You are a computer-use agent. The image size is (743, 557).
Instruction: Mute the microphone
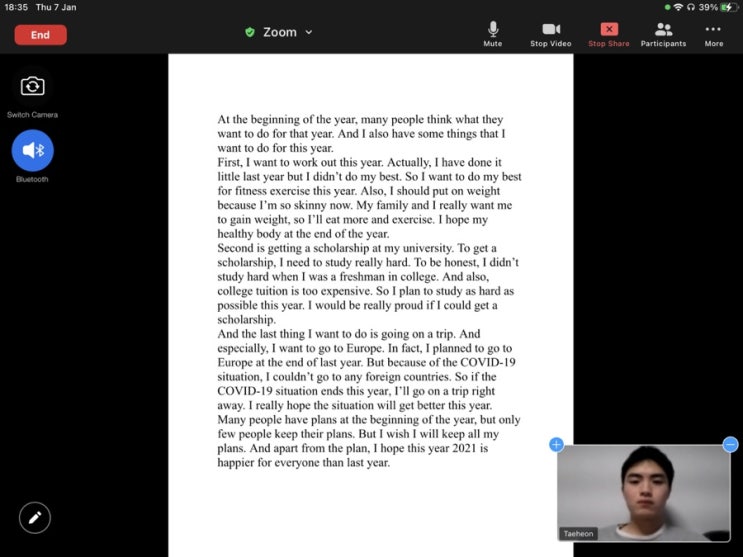point(493,34)
